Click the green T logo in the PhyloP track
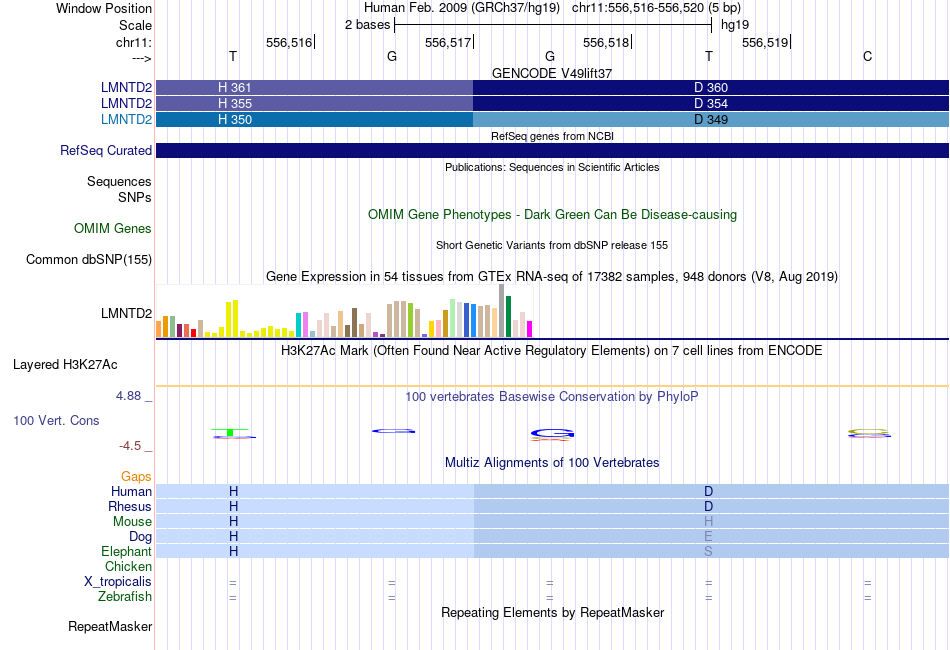This screenshot has width=950, height=650. tap(230, 432)
